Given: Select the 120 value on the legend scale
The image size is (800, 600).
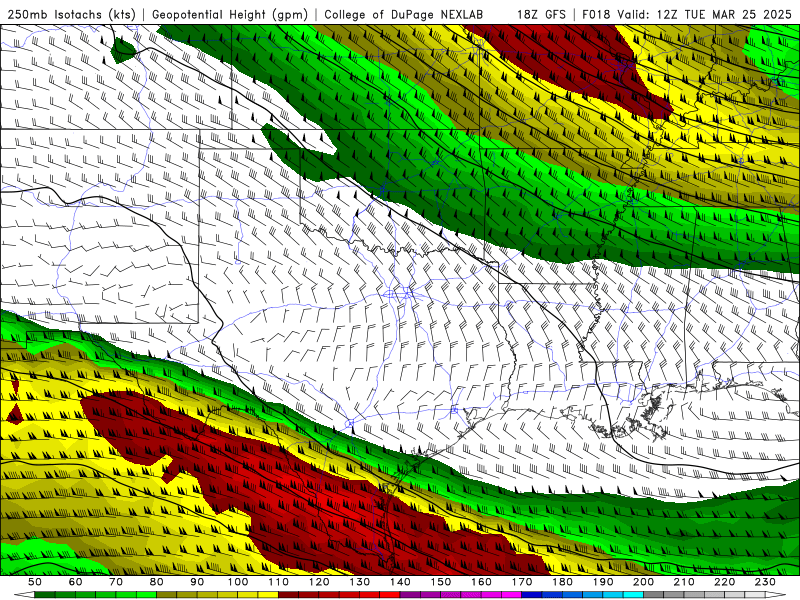Looking at the screenshot, I should [x=319, y=582].
